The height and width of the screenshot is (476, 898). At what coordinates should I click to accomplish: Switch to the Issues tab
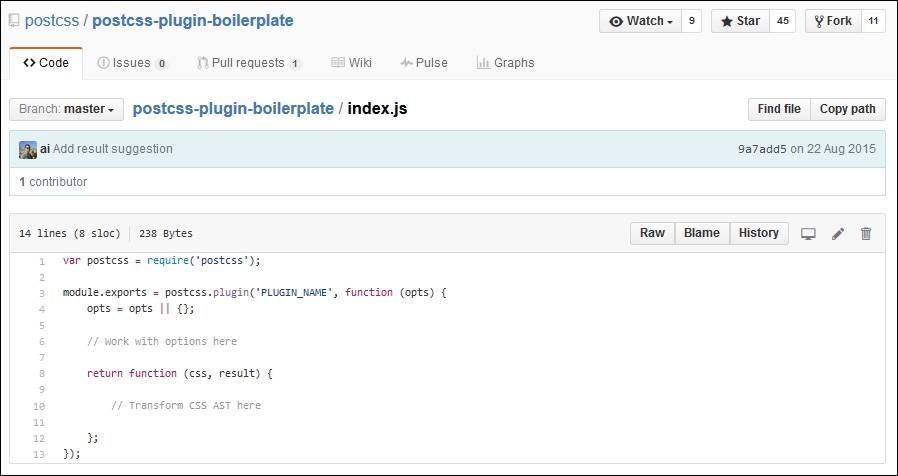point(132,63)
